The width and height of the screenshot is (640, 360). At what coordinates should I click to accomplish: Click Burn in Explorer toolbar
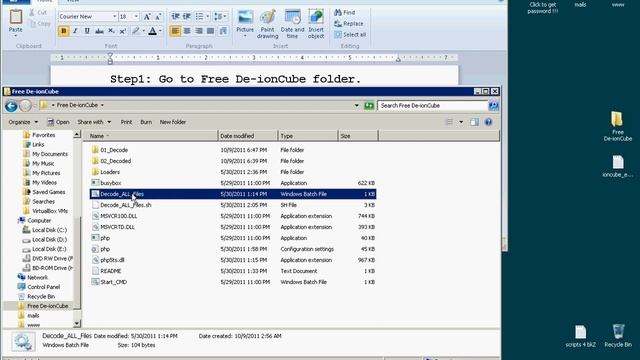[x=146, y=122]
